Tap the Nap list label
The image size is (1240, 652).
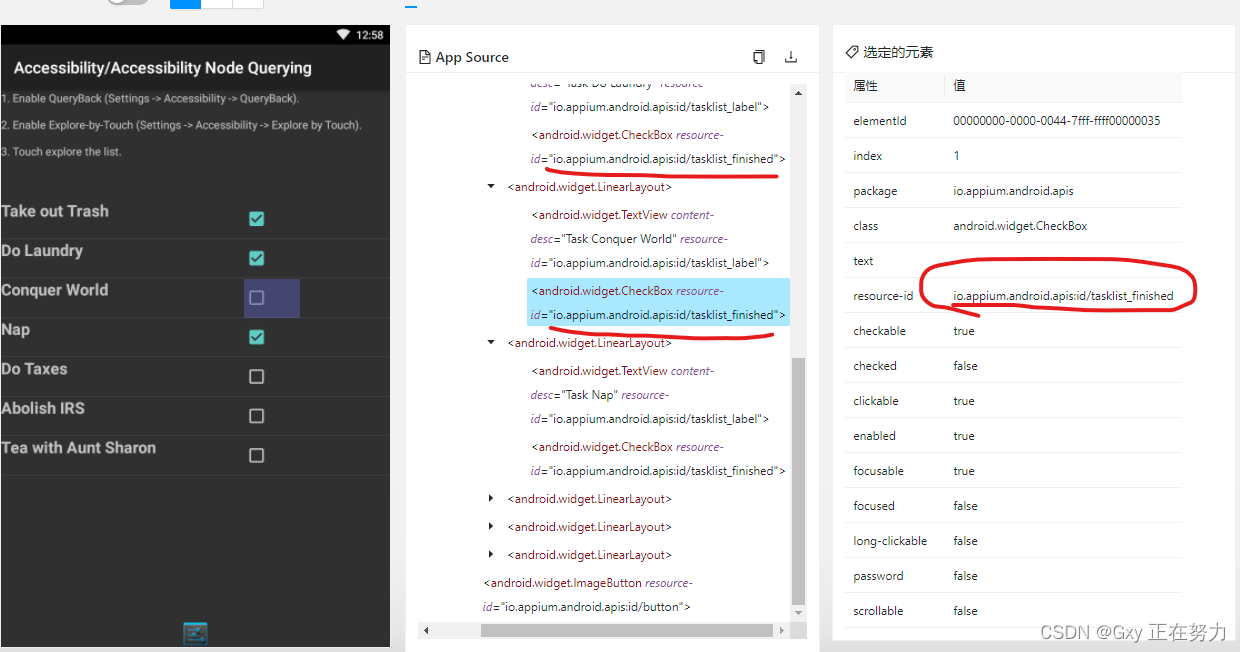point(16,330)
